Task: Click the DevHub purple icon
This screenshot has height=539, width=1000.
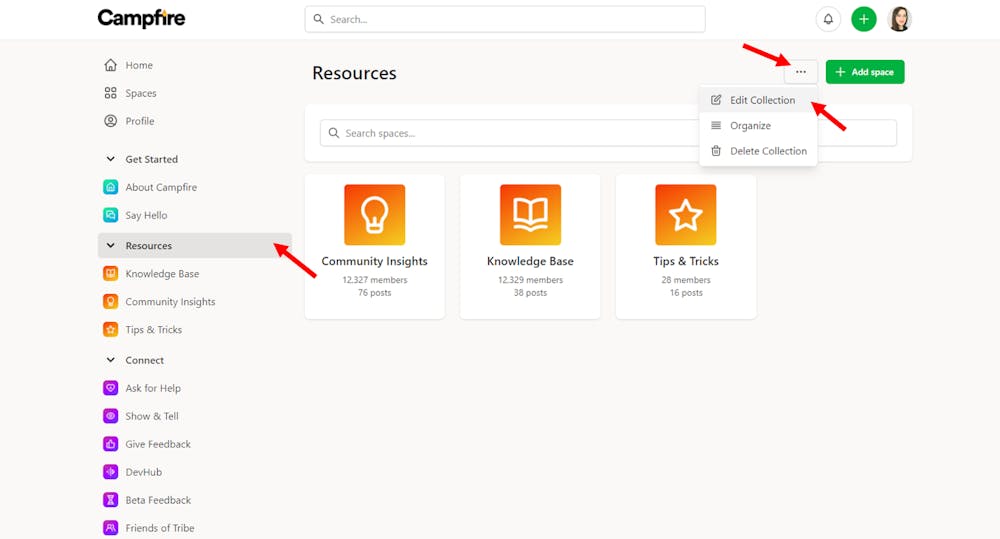Action: 110,472
